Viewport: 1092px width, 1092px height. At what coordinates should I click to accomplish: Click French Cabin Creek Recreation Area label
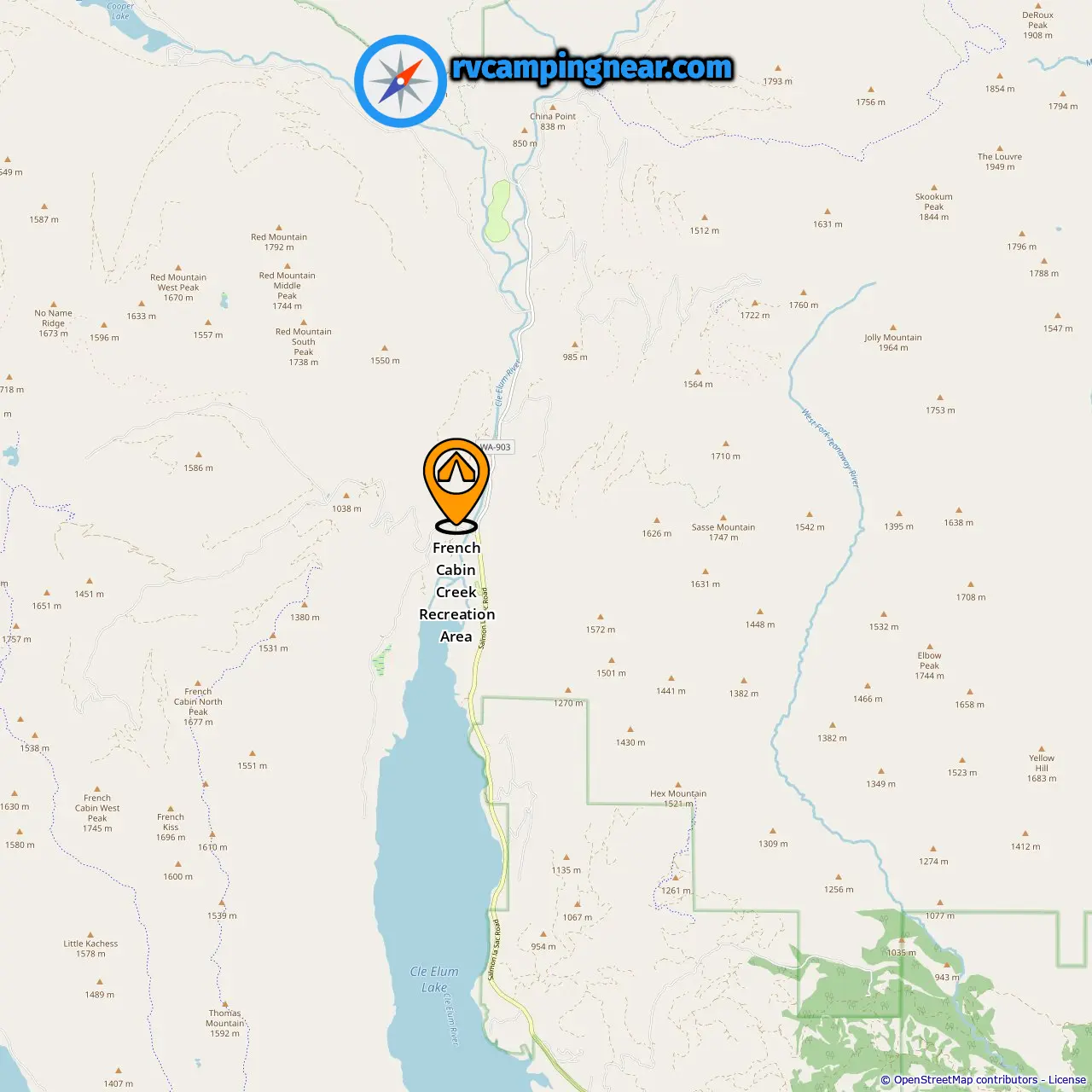[456, 592]
